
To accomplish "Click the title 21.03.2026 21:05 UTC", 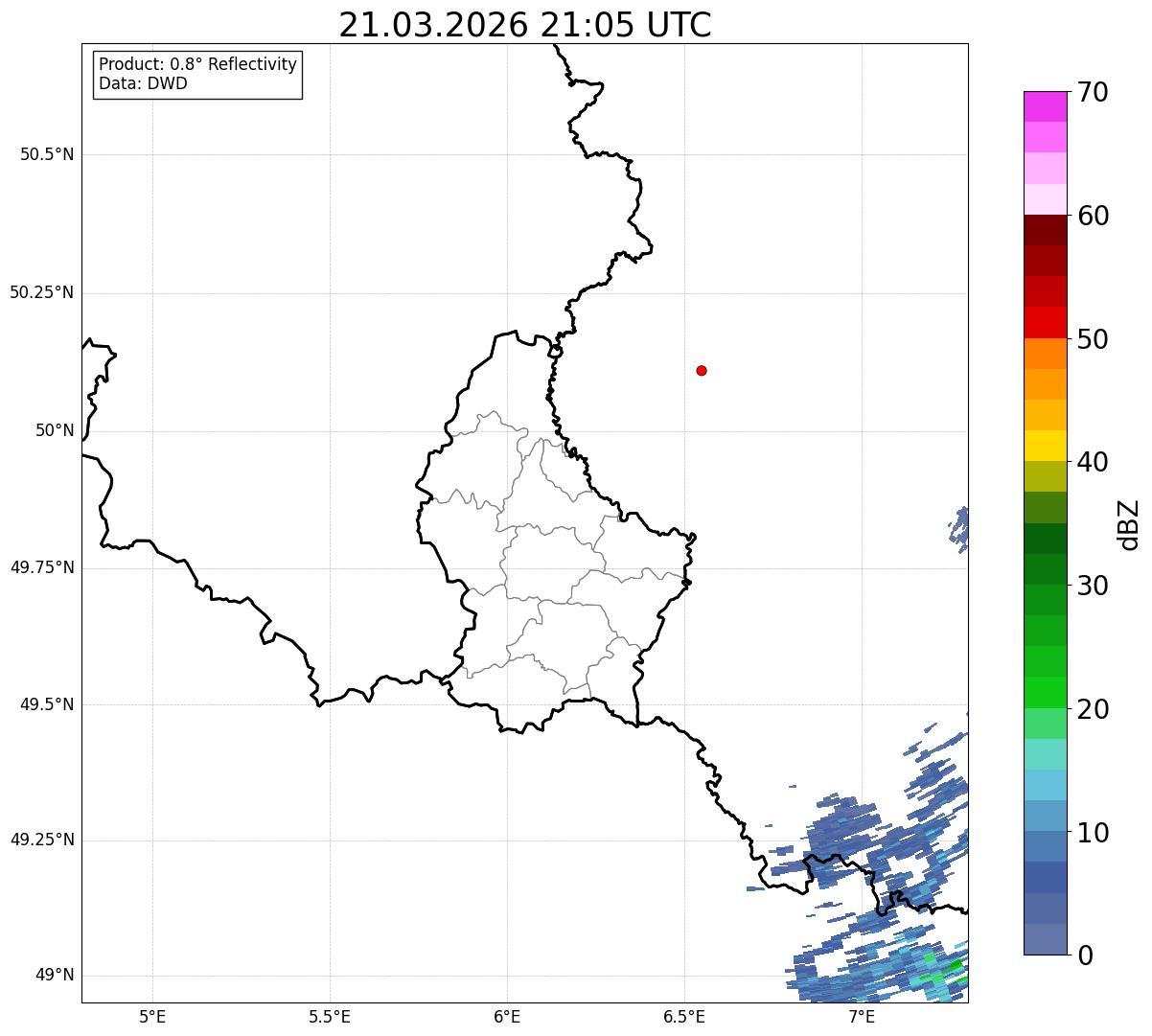I will tap(525, 25).
